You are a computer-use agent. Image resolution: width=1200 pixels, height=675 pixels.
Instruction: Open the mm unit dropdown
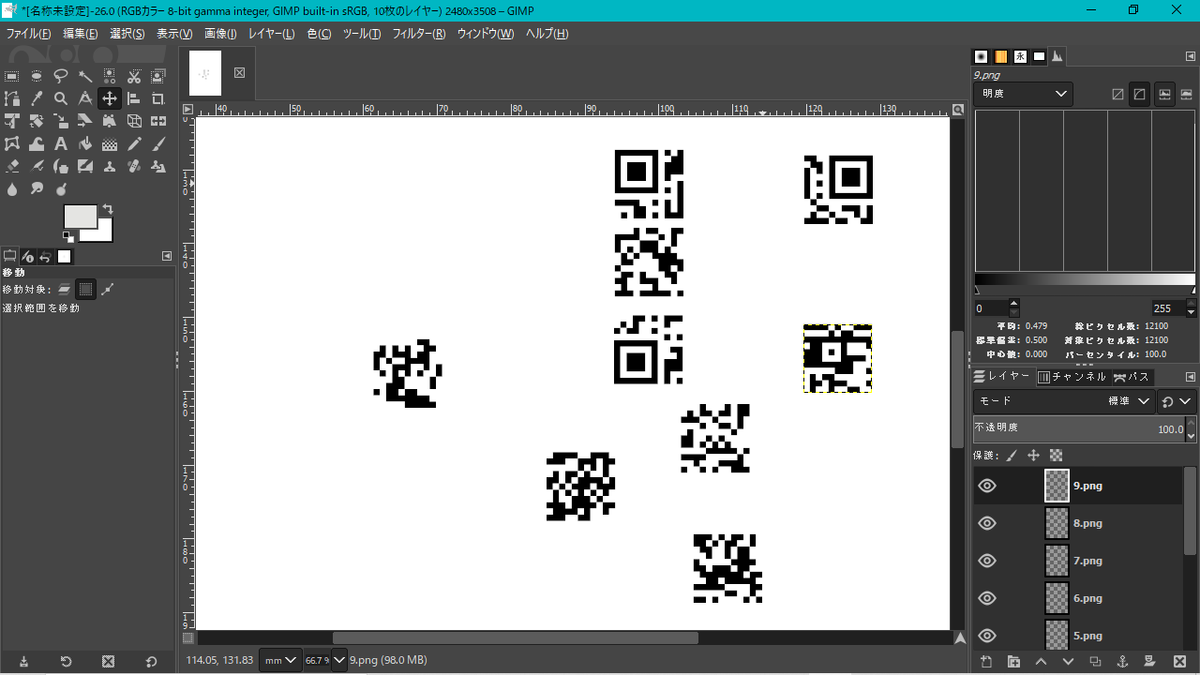coord(280,660)
